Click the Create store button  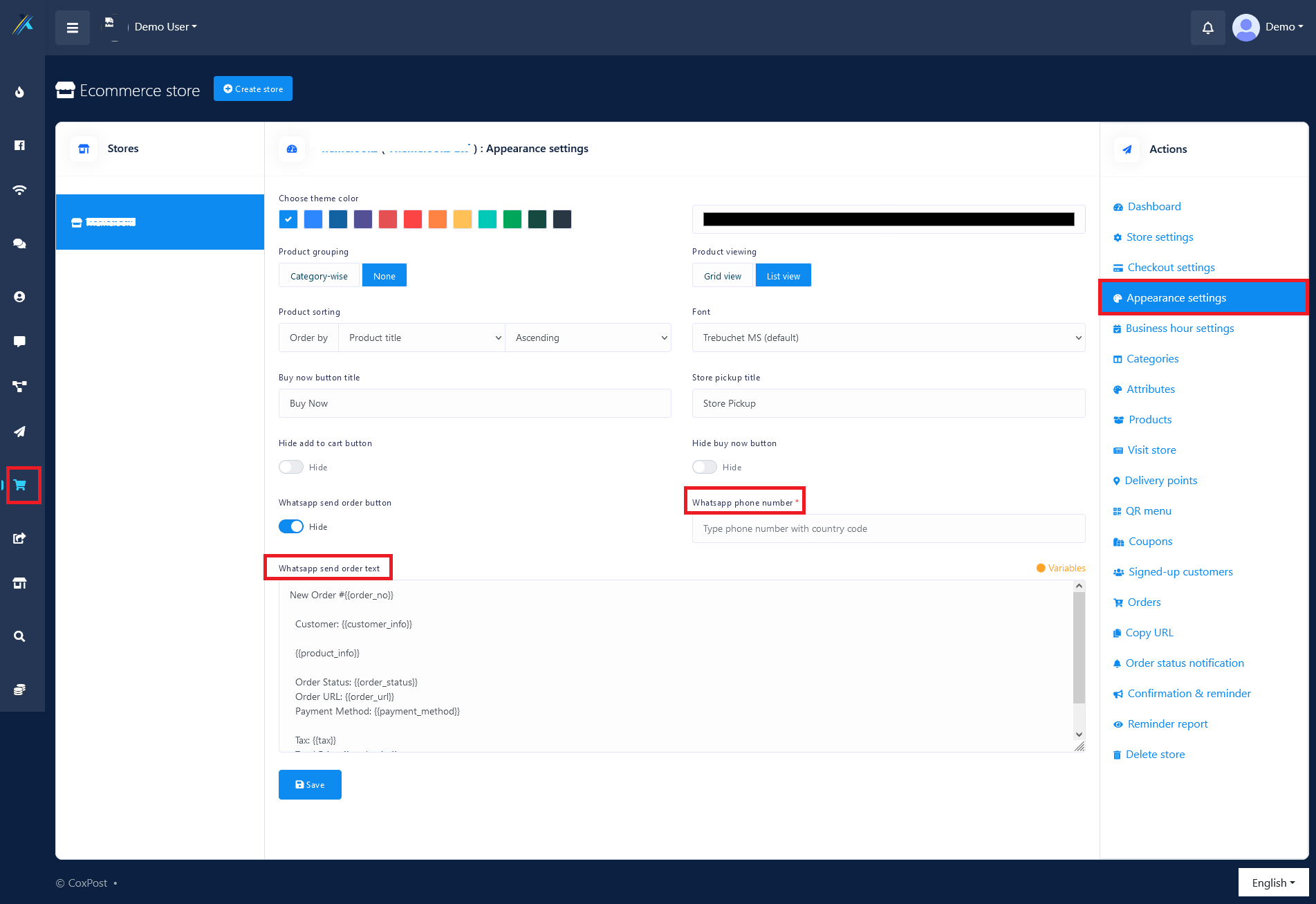click(253, 89)
